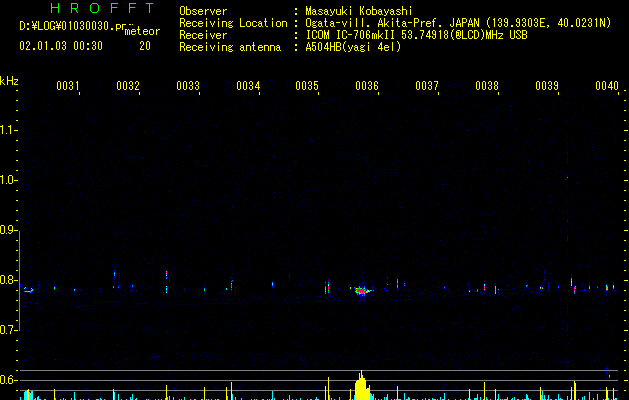The image size is (629, 400).
Task: Click time marker 0037
Action: coord(427,86)
